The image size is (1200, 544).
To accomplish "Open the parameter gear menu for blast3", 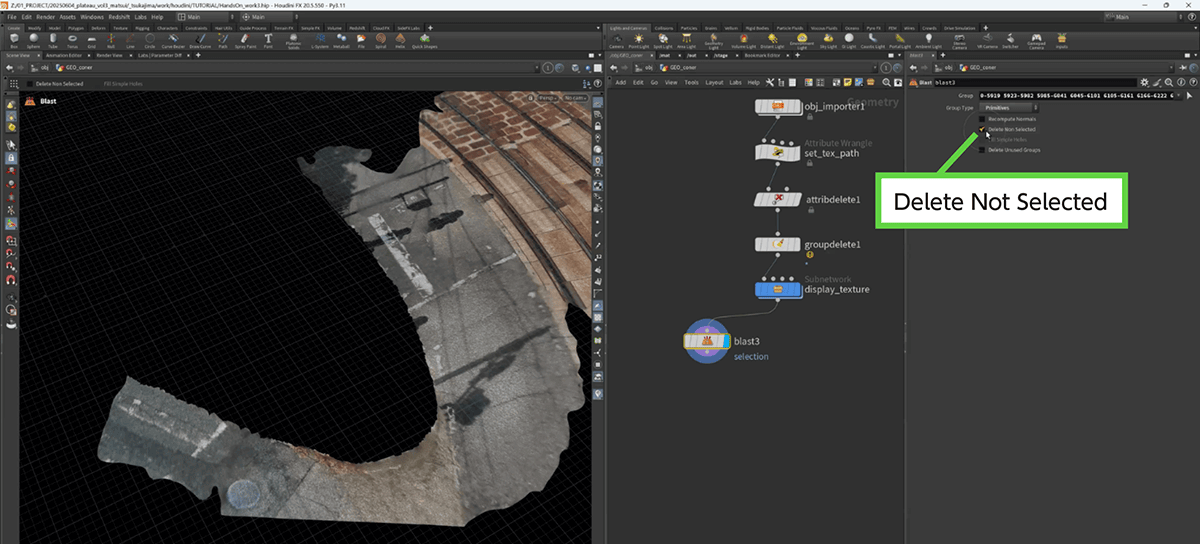I will pyautogui.click(x=1144, y=82).
